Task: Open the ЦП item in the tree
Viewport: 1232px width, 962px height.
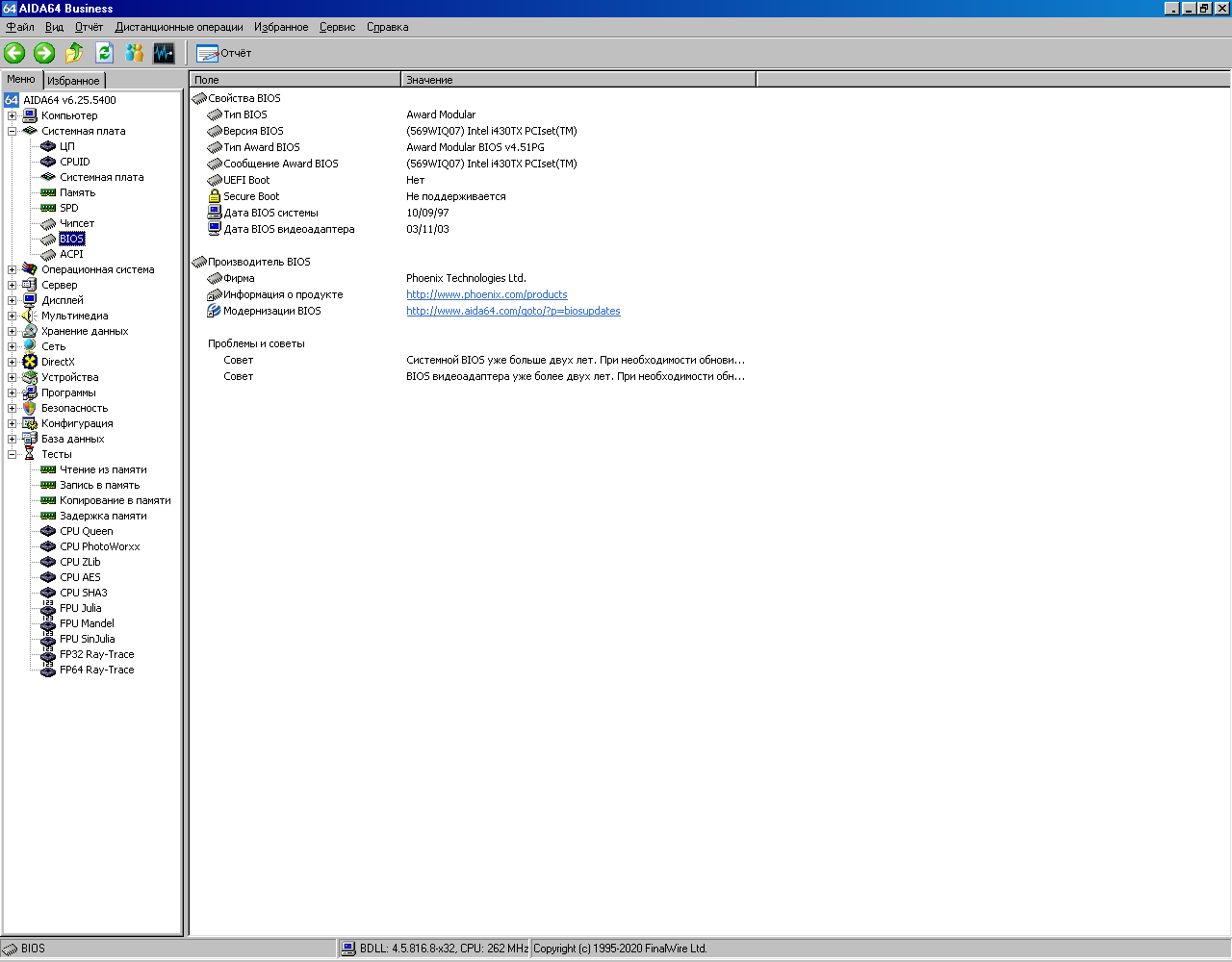Action: coord(66,146)
